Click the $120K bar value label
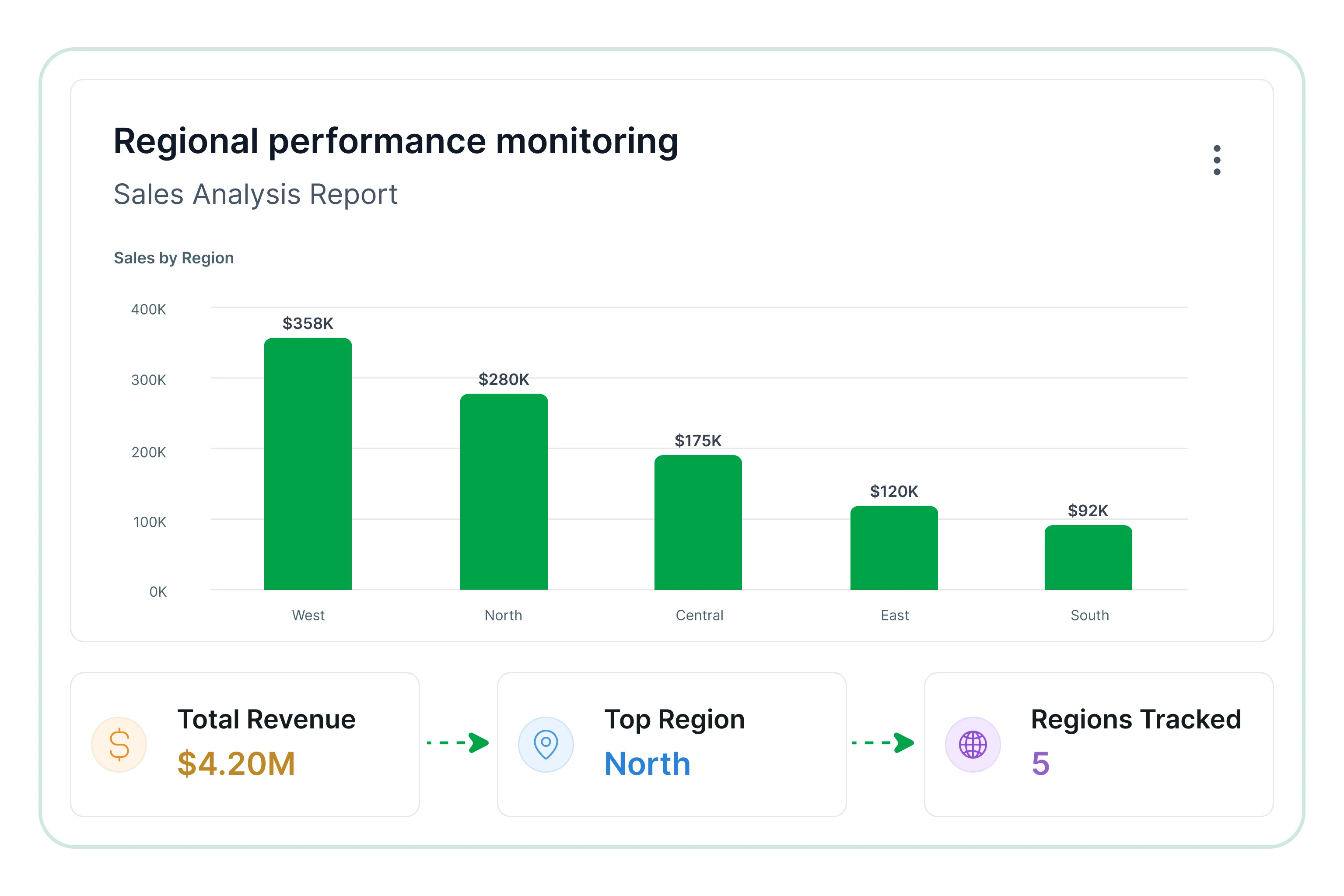Screen dimensions: 1344x896 pos(894,491)
